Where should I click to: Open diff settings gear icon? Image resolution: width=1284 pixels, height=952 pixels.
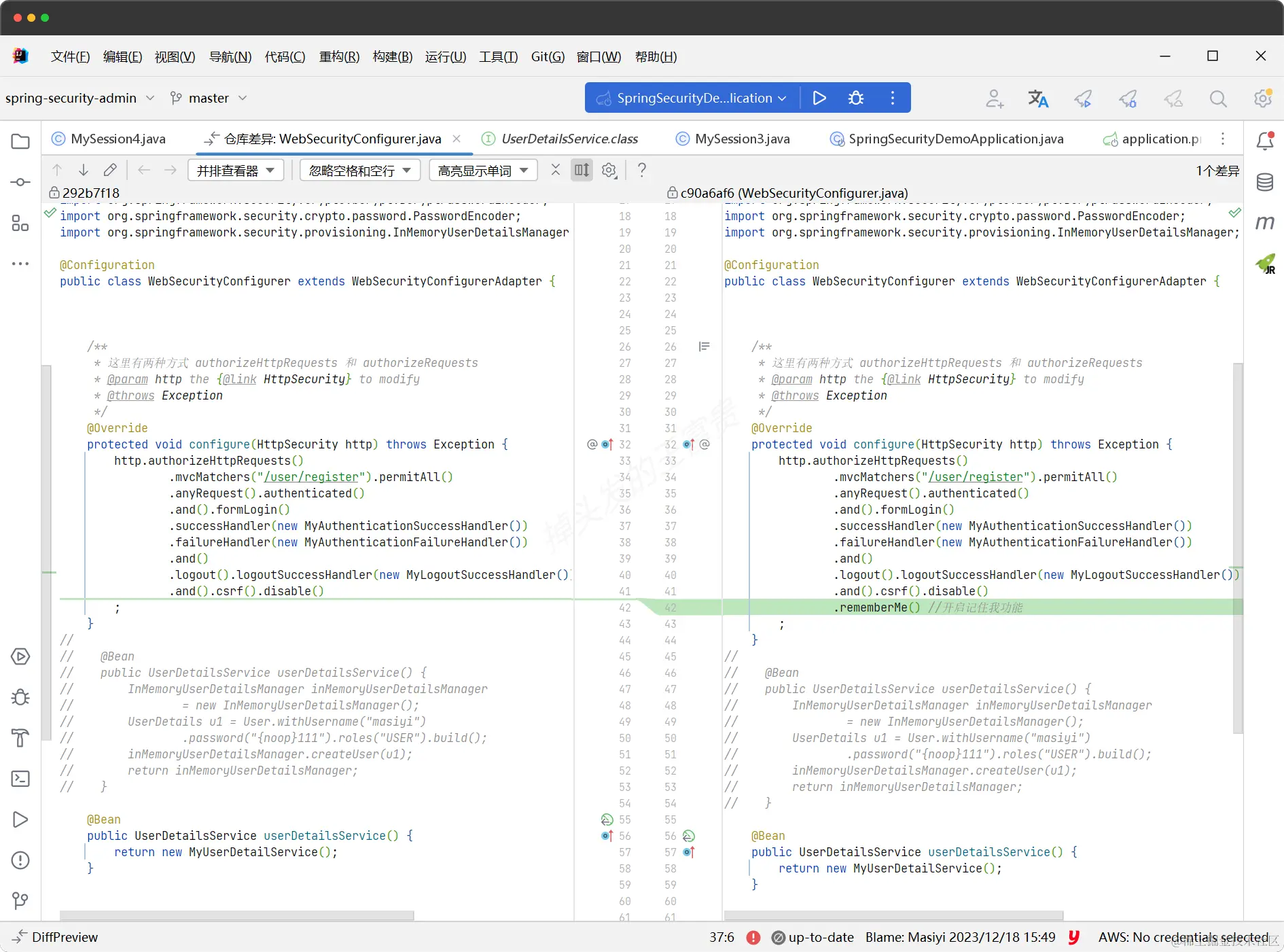[609, 170]
